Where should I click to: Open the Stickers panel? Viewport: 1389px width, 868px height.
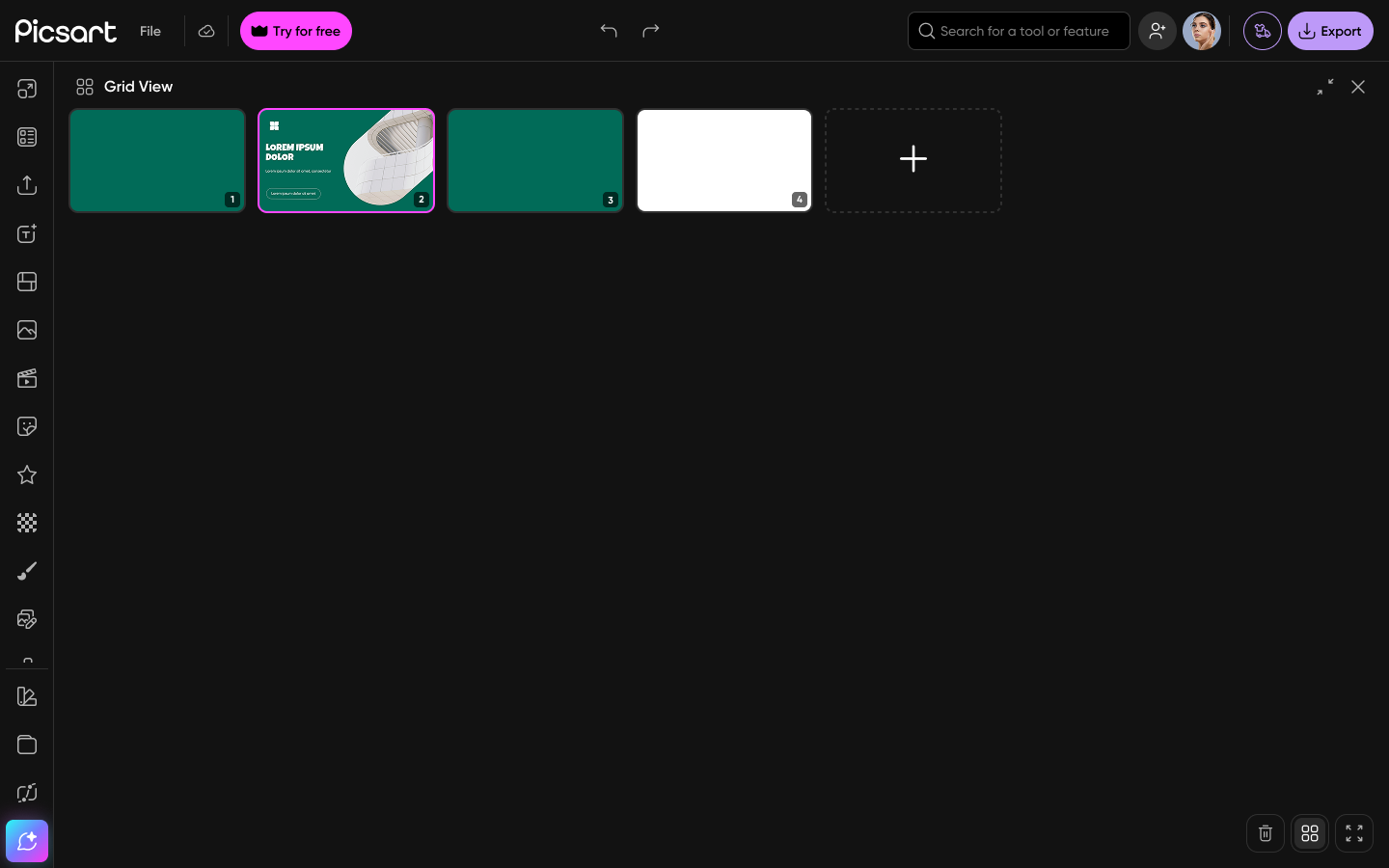pyautogui.click(x=27, y=426)
